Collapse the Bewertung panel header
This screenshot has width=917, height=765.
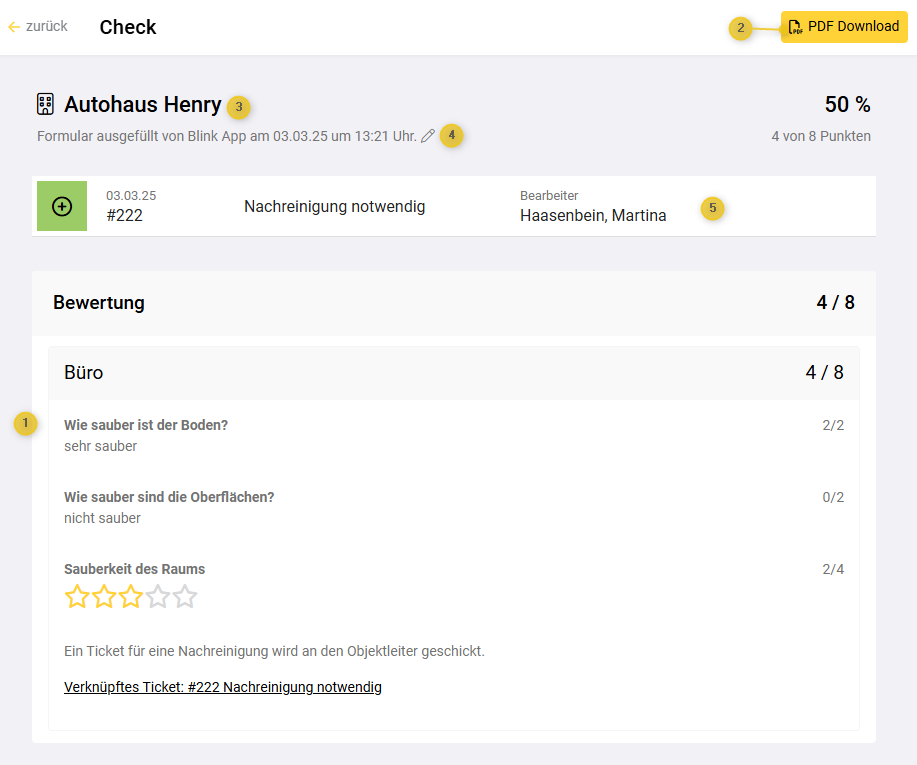(x=454, y=303)
